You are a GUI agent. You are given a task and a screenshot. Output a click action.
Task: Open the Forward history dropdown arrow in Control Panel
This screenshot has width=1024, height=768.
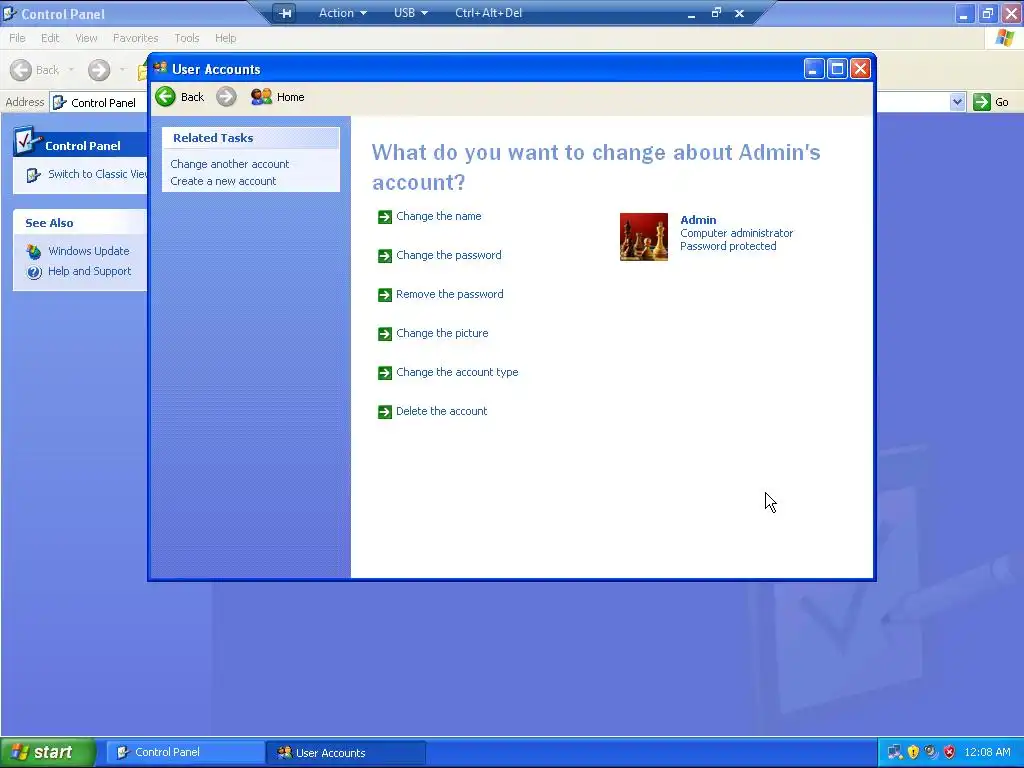(122, 70)
